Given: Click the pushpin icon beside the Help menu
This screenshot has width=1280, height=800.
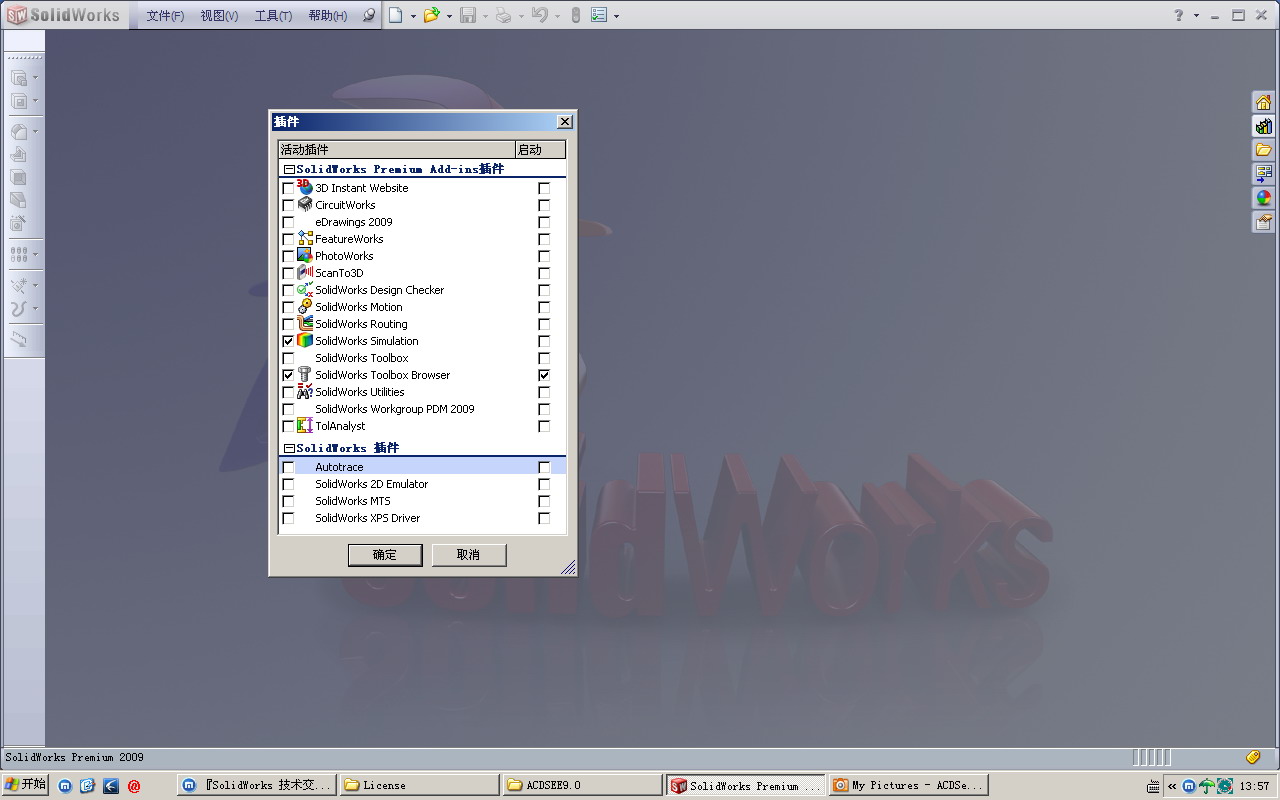Looking at the screenshot, I should click(x=369, y=15).
